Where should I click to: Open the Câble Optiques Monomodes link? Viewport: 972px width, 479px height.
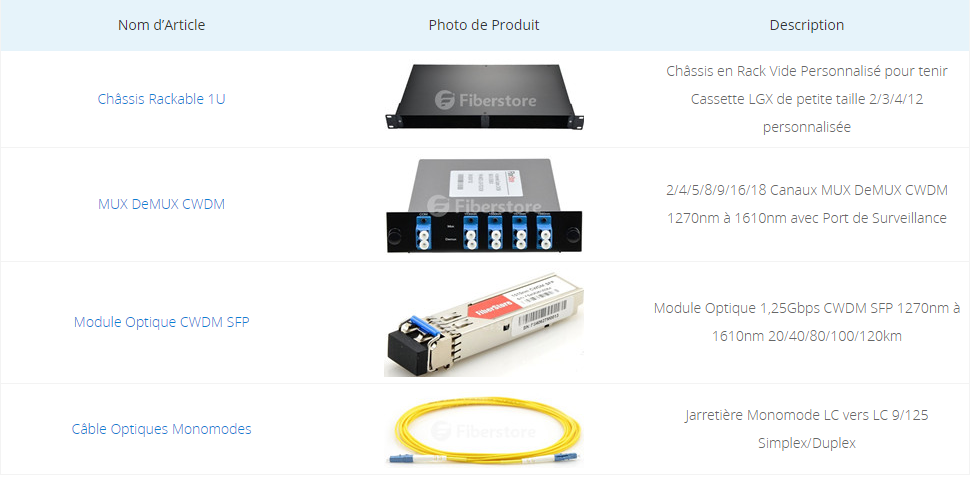pyautogui.click(x=161, y=429)
